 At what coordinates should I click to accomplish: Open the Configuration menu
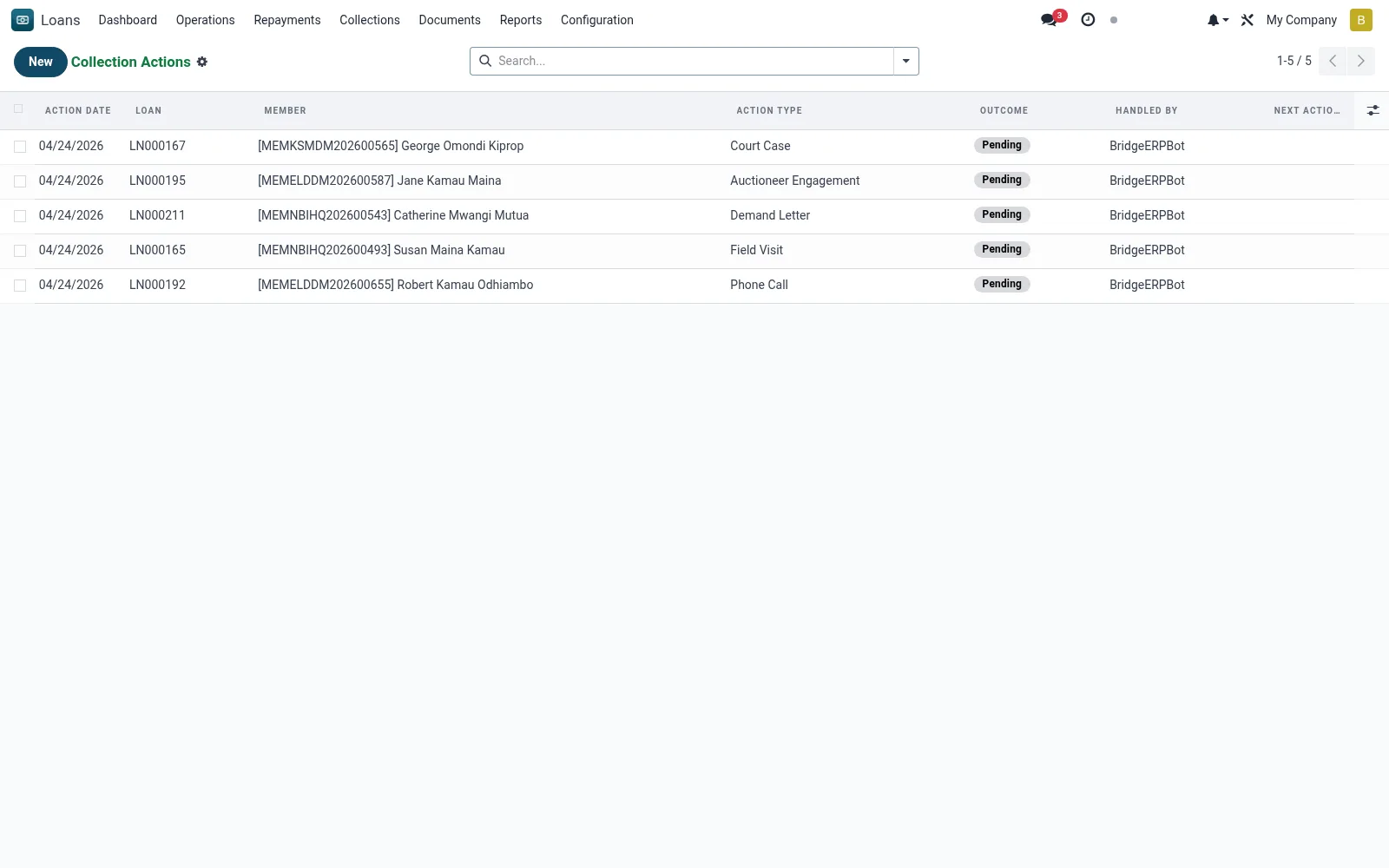pos(597,20)
